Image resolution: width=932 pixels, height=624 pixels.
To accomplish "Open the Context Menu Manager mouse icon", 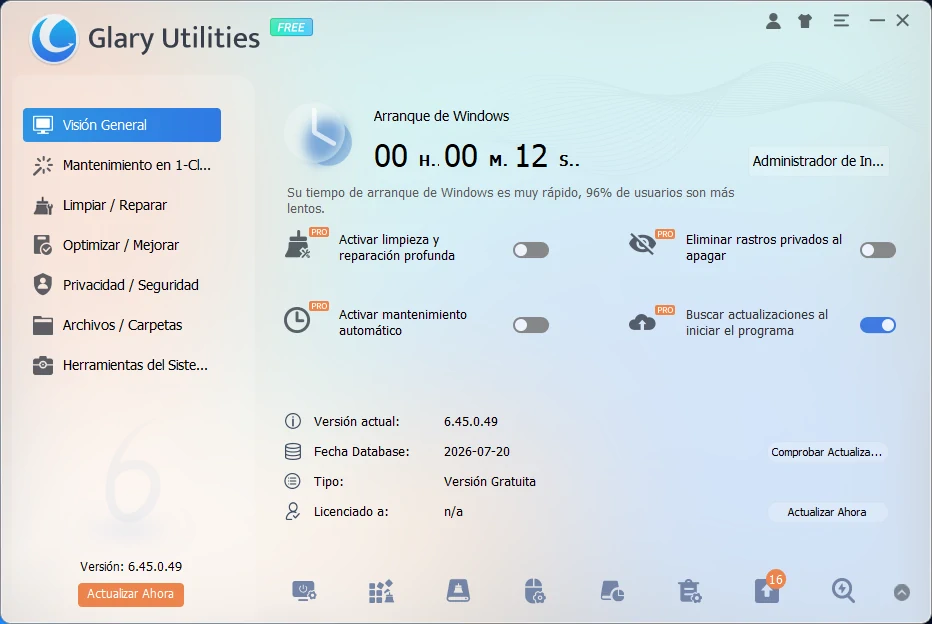I will pos(535,591).
